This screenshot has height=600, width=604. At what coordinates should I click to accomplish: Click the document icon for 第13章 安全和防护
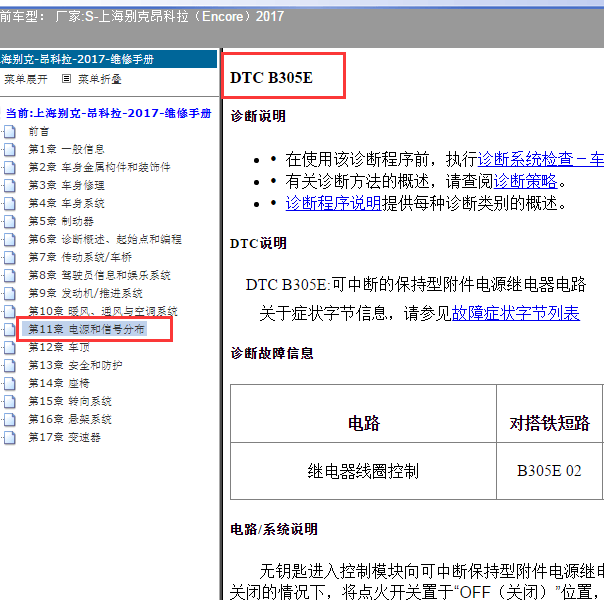point(10,365)
